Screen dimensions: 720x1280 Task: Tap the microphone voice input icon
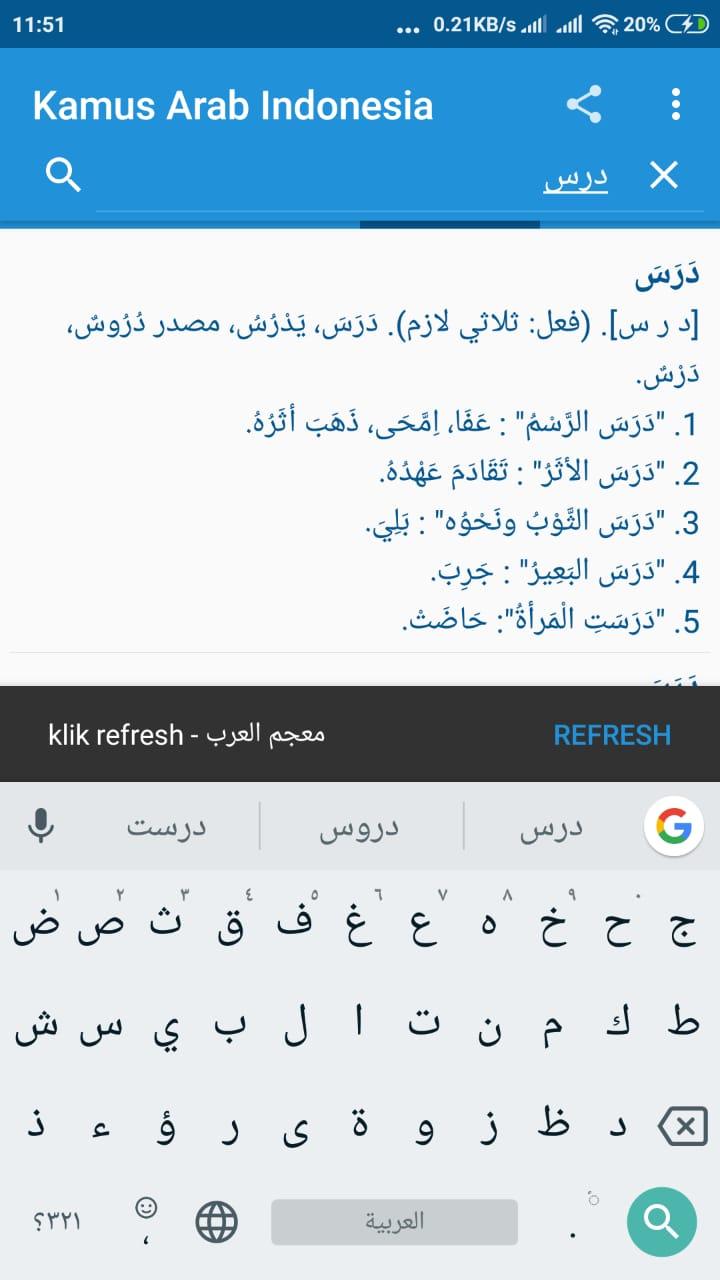tap(41, 827)
